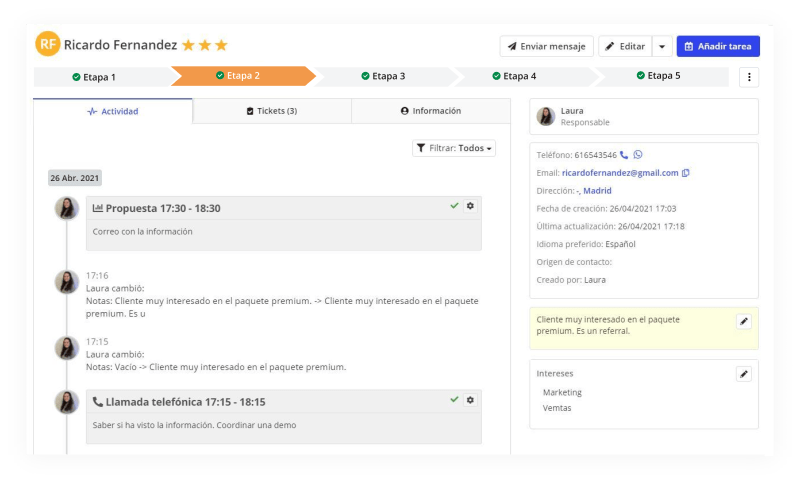Open WhatsApp icon next to phone number

click(638, 155)
